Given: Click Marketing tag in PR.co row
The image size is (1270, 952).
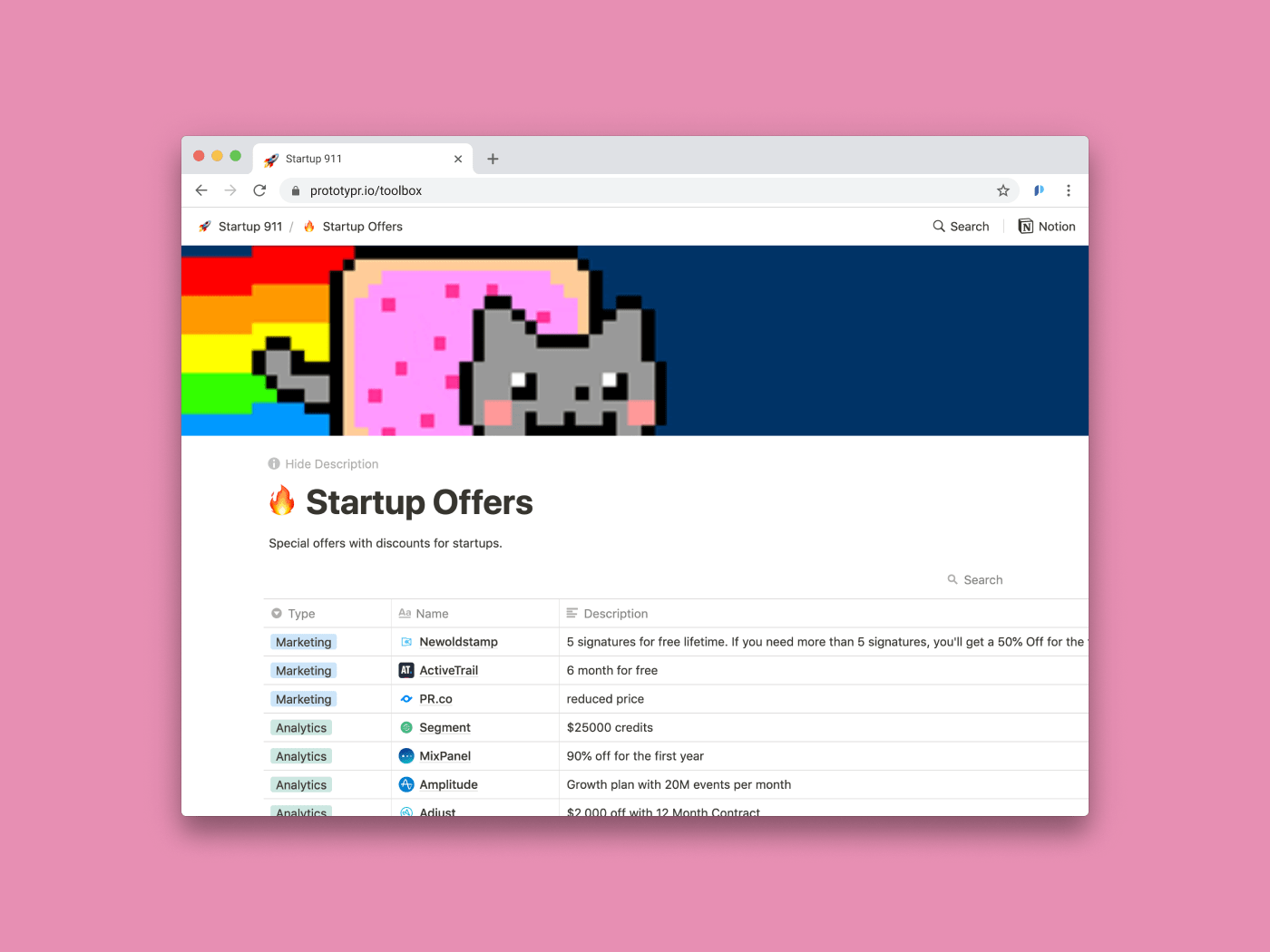Looking at the screenshot, I should point(304,699).
